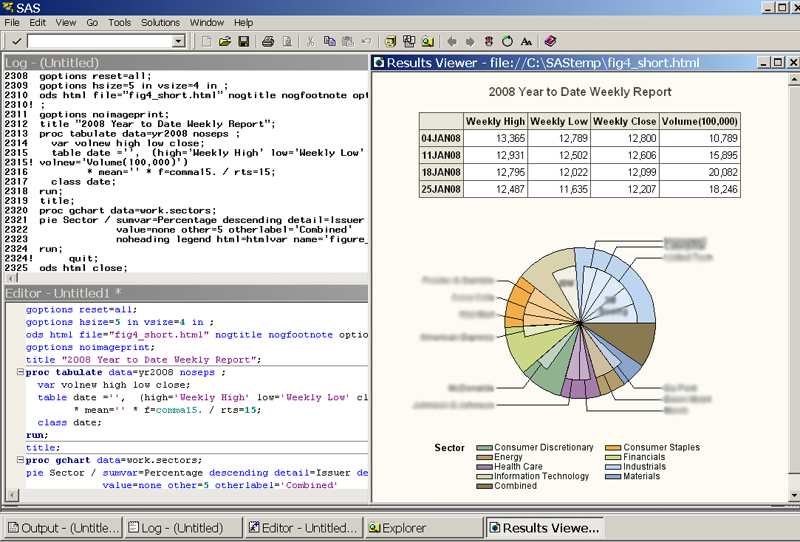800x542 pixels.
Task: Open SAS Help book icon
Action: tap(551, 41)
